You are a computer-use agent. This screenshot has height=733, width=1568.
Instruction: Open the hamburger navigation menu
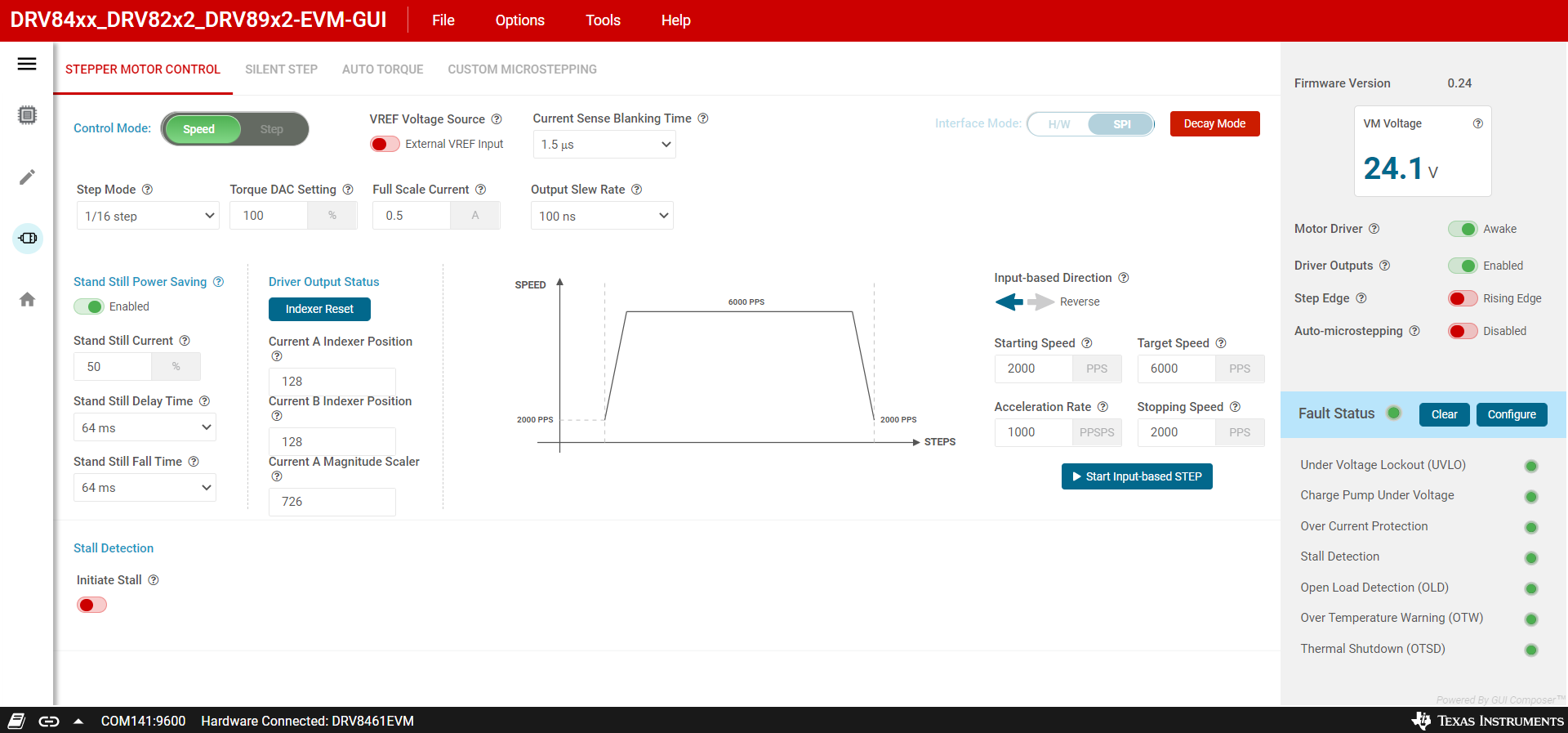[27, 64]
